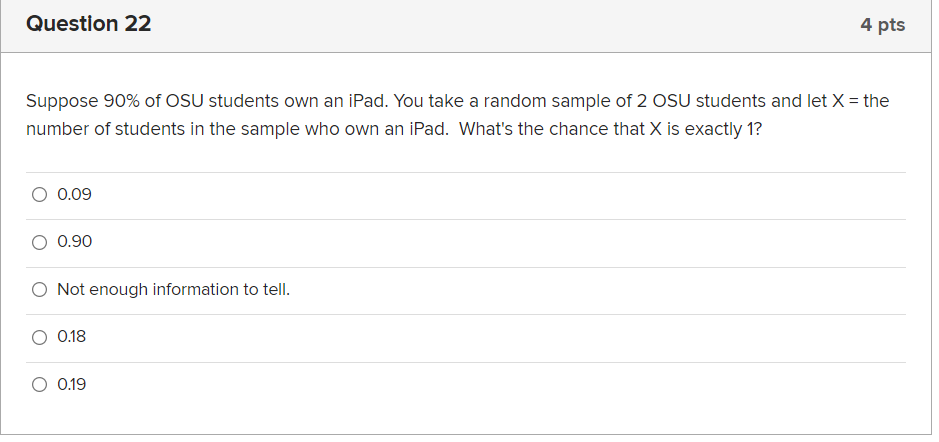The width and height of the screenshot is (939, 442).
Task: Click the '0.18' answer label text
Action: click(x=72, y=337)
